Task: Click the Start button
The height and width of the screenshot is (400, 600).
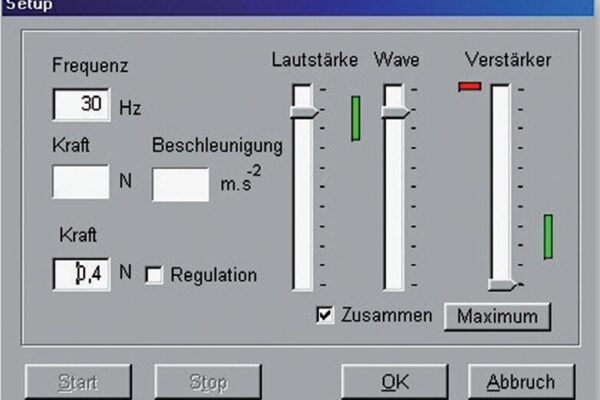Action: (x=78, y=382)
